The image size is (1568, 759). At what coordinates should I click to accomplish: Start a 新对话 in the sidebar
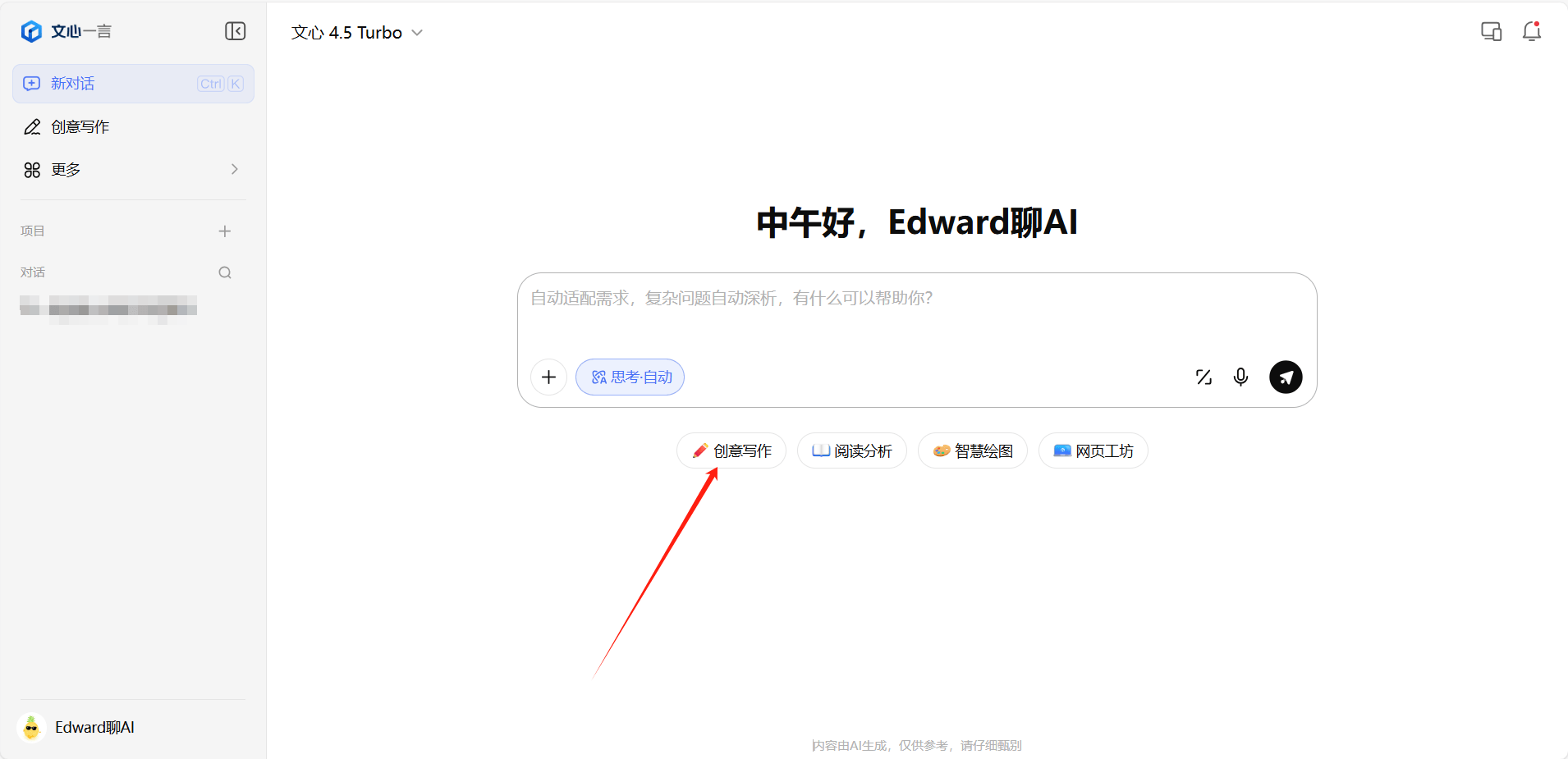[133, 84]
